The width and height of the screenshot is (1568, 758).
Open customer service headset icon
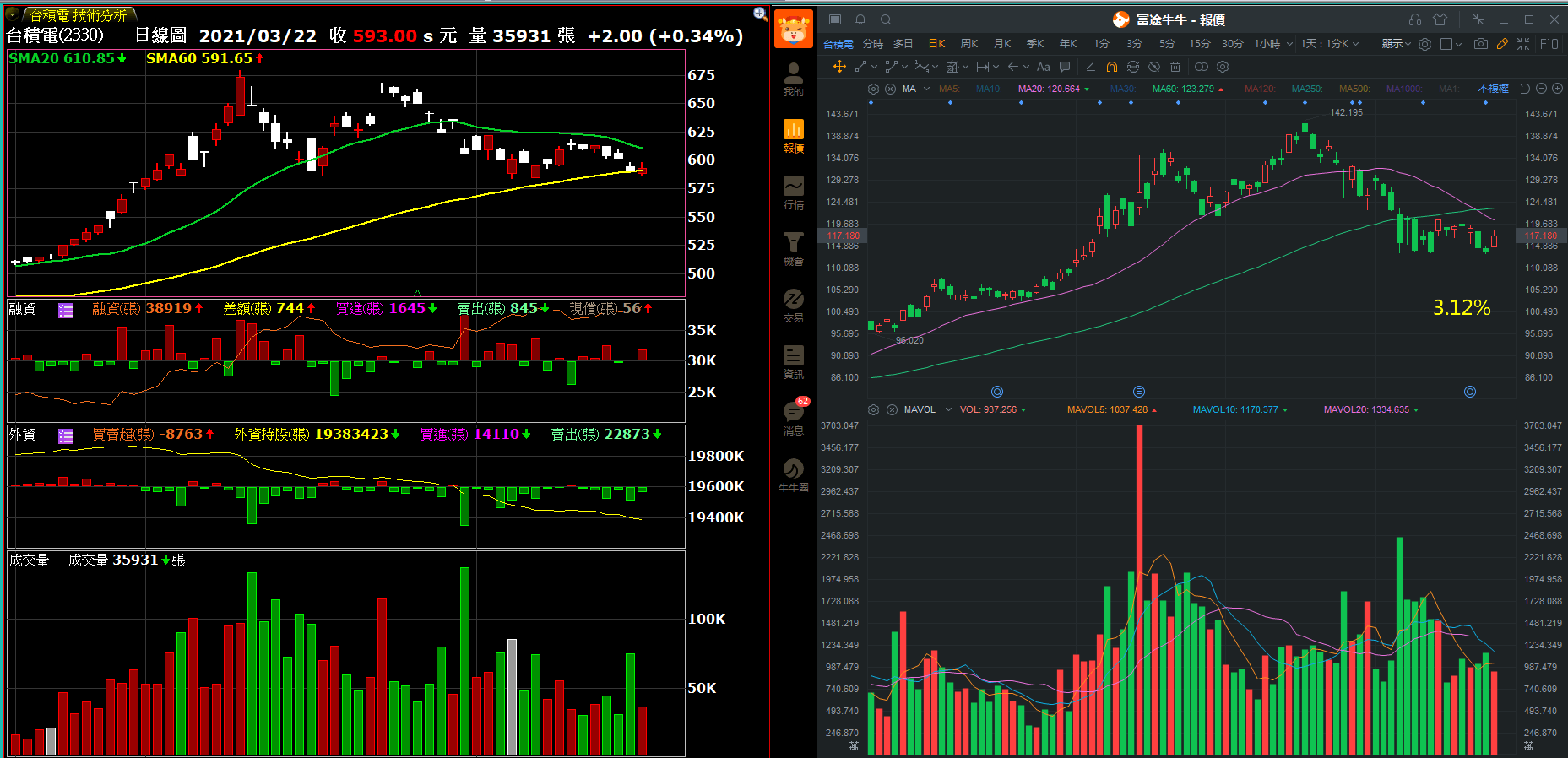(1415, 19)
